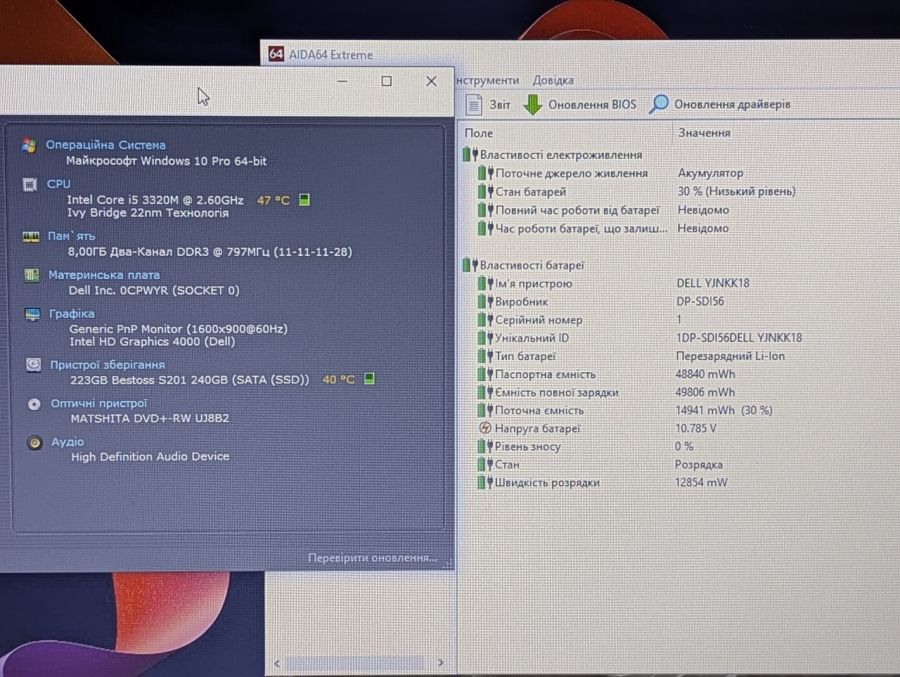Click the Напруга батареї voltage icon
This screenshot has height=677, width=900.
click(x=485, y=428)
